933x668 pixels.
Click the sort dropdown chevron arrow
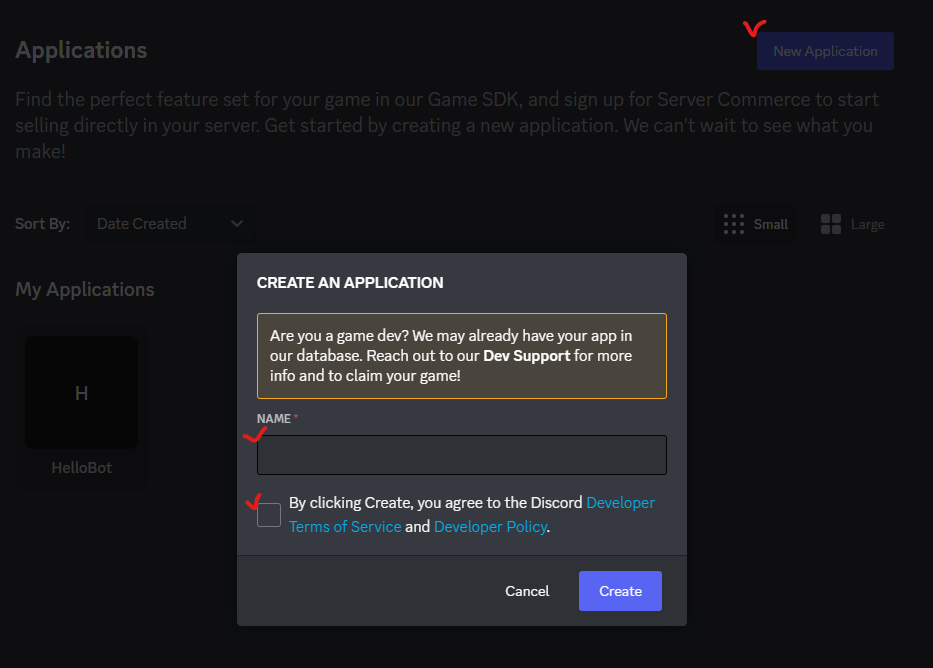(237, 224)
